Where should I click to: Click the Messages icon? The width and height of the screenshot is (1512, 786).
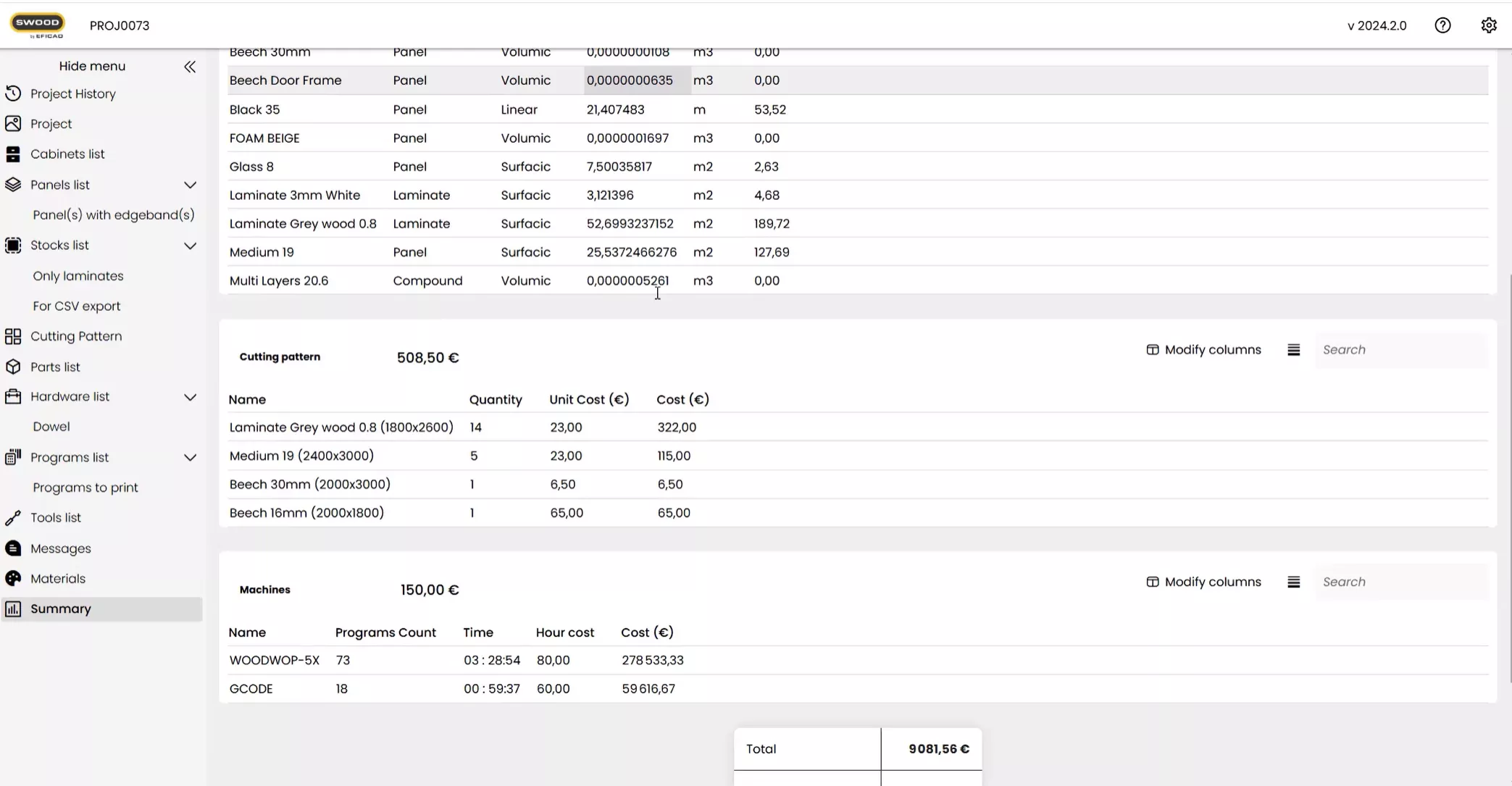[x=13, y=548]
